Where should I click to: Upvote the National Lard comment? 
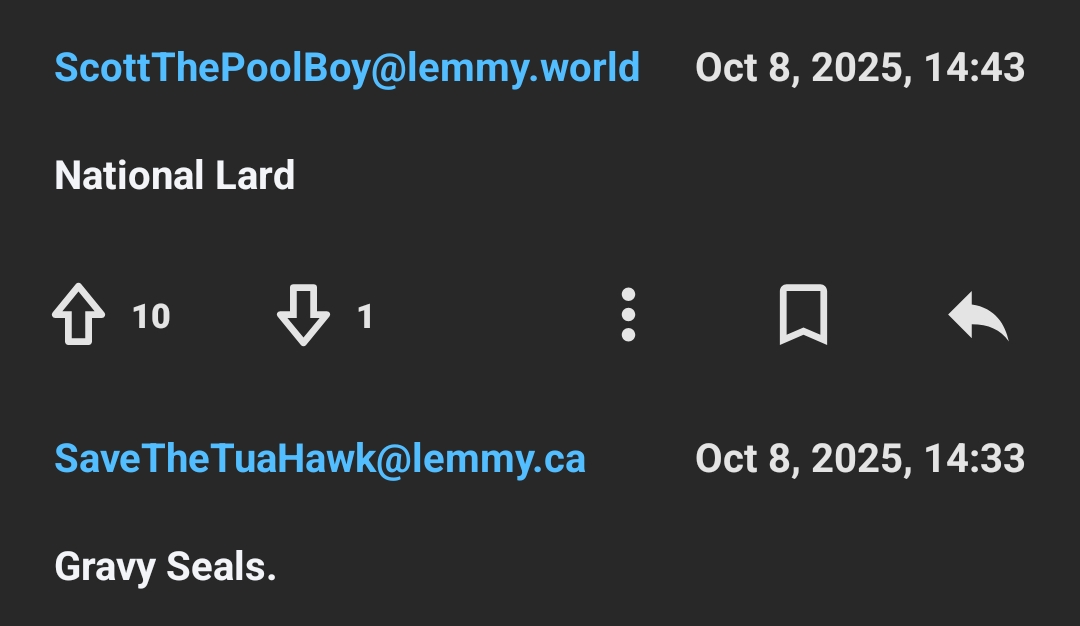pos(79,317)
